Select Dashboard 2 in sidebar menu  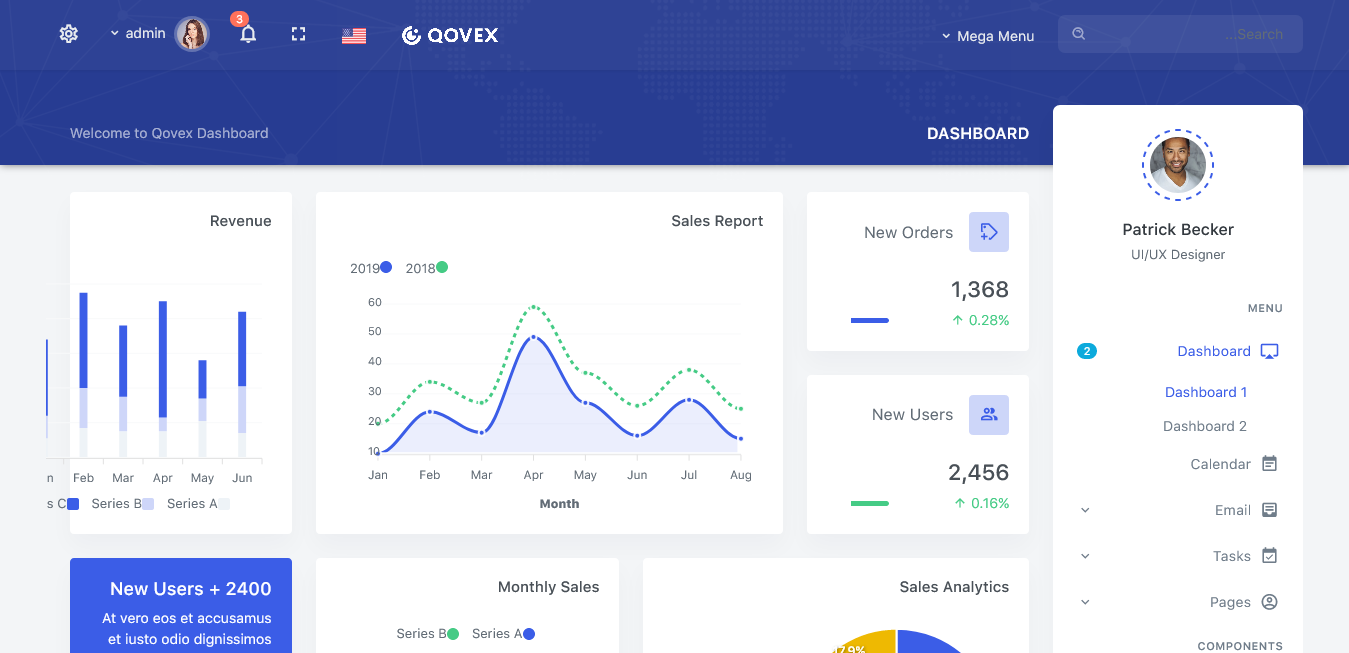[x=1204, y=426]
